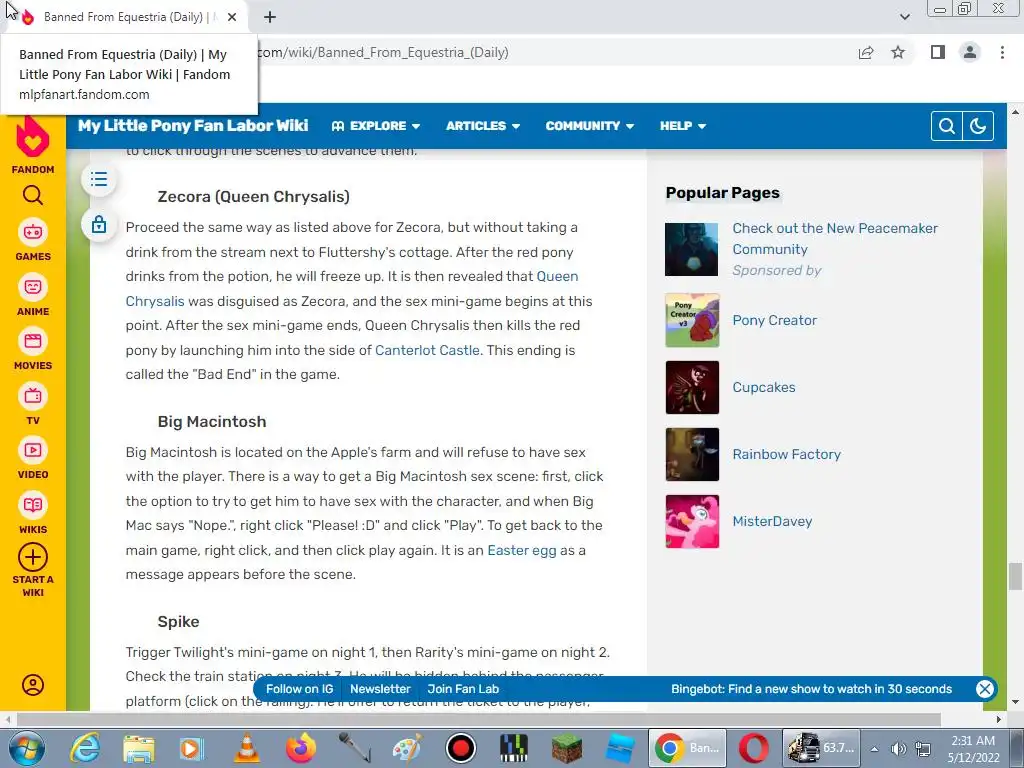Dismiss the Bingebot banner
Viewport: 1024px width, 768px height.
[x=984, y=688]
